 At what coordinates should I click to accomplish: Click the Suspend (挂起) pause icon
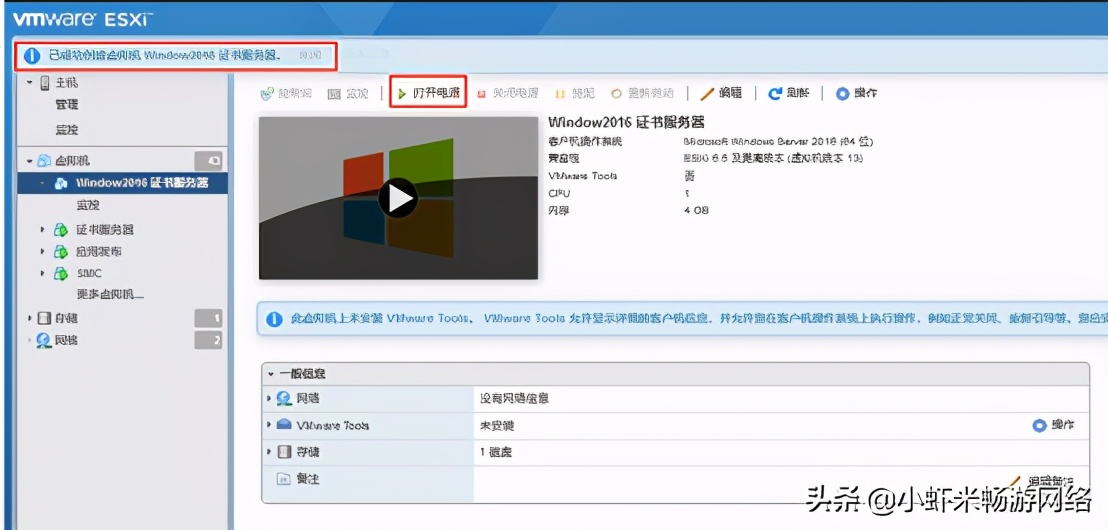(x=560, y=93)
